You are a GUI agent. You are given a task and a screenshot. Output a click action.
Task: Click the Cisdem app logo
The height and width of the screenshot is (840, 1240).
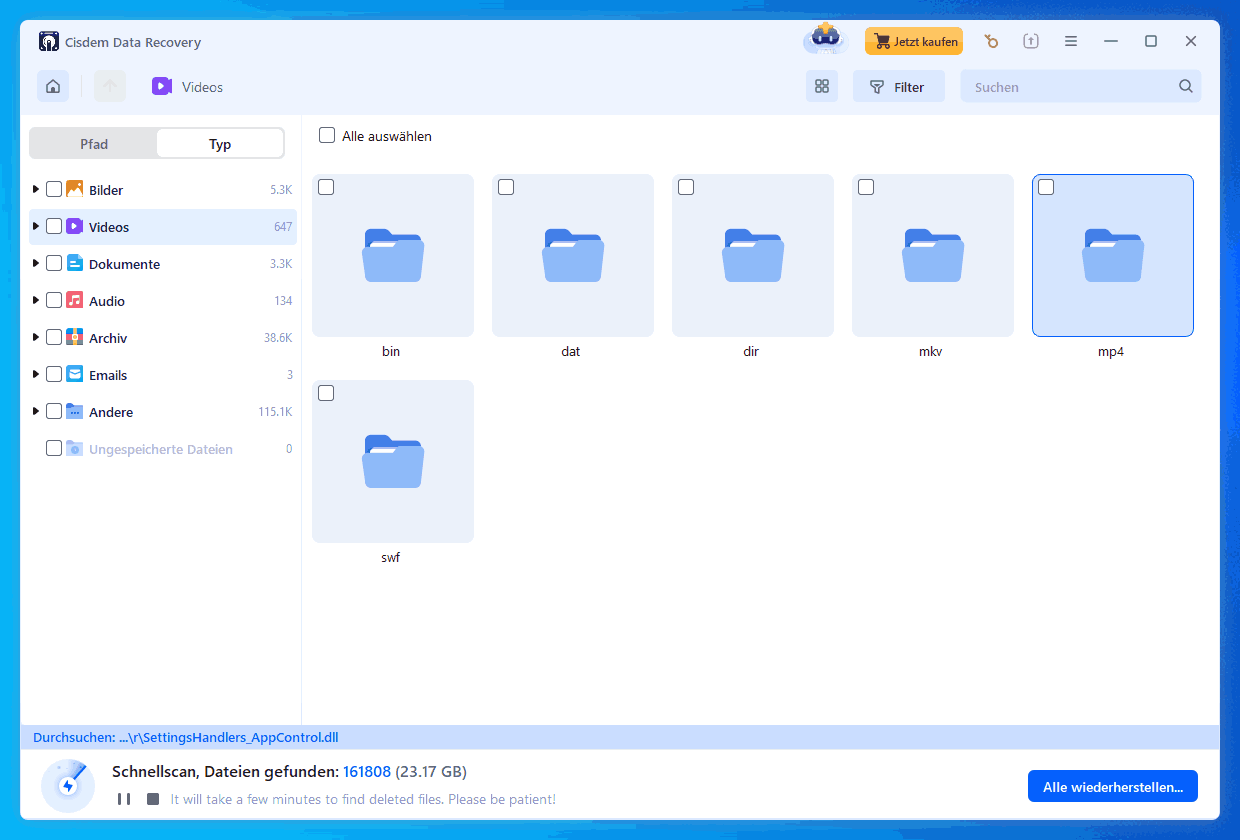click(49, 42)
